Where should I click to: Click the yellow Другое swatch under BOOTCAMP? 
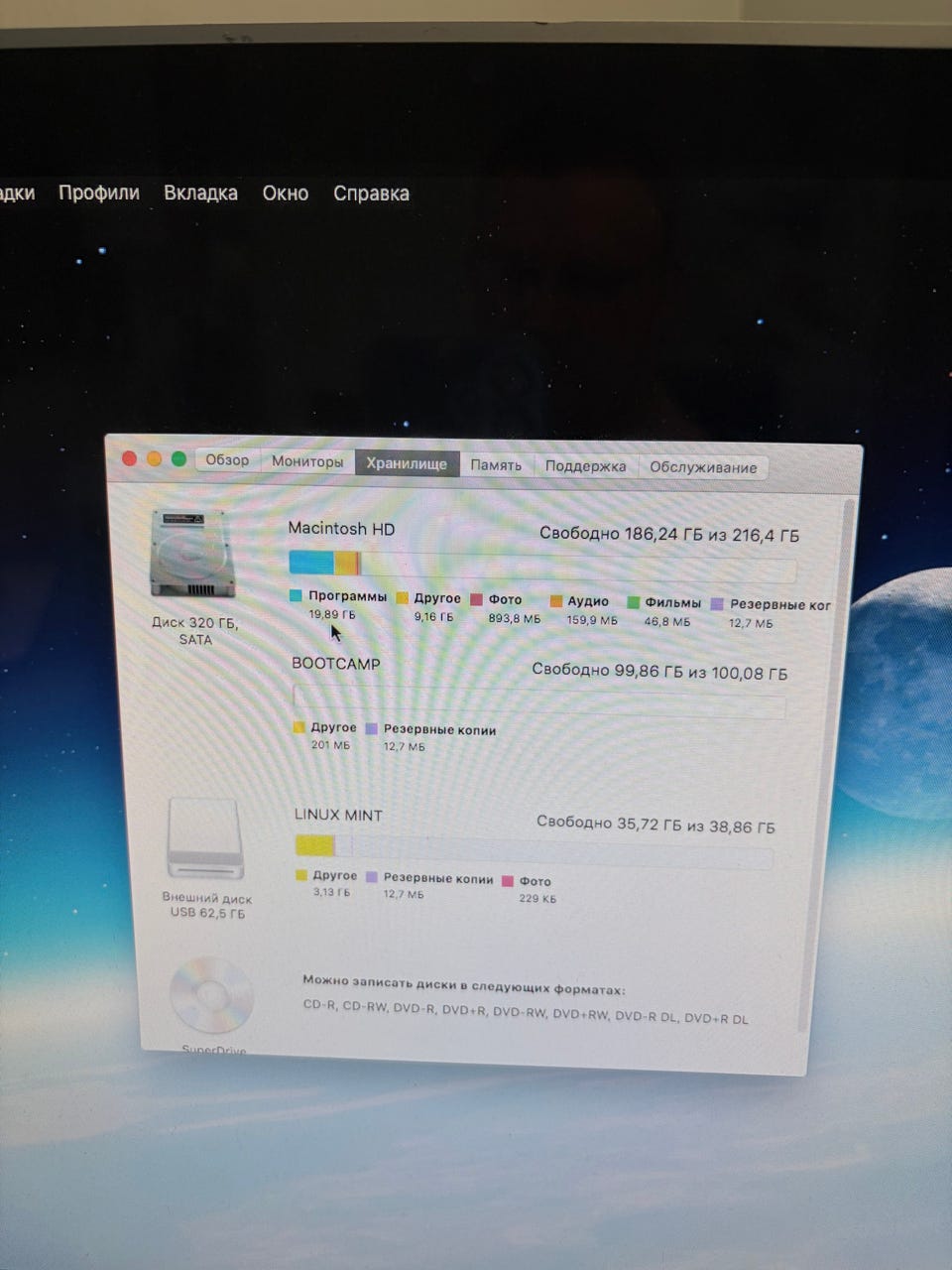(299, 727)
